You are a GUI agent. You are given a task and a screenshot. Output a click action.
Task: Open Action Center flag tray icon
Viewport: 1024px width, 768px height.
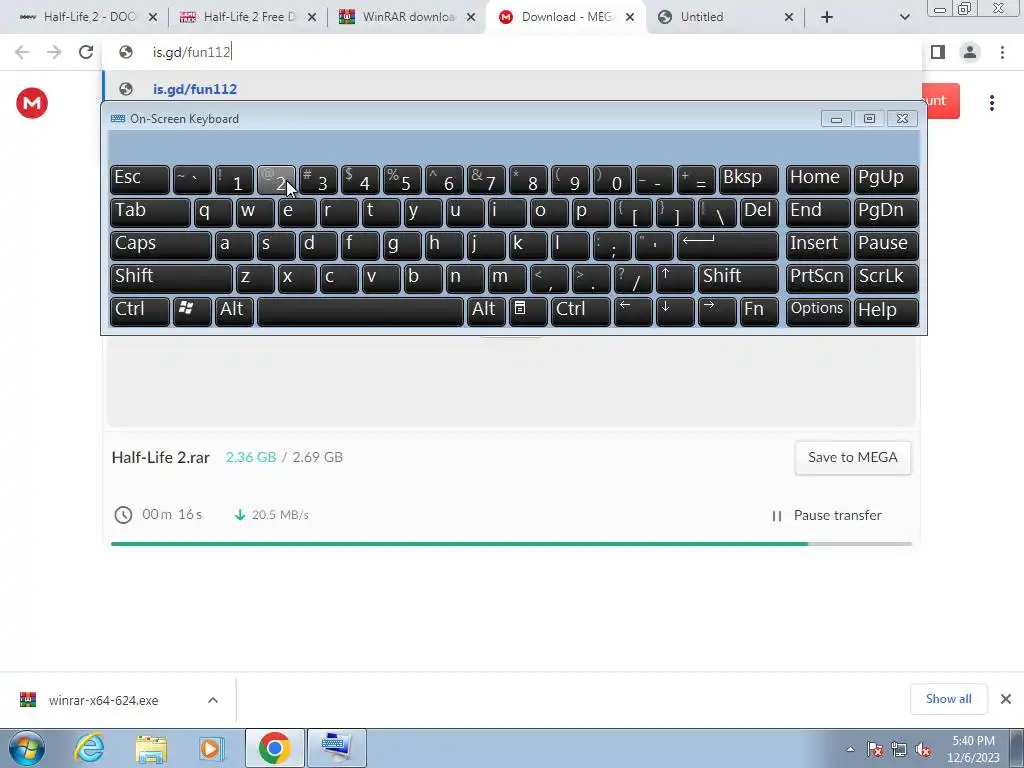(875, 750)
